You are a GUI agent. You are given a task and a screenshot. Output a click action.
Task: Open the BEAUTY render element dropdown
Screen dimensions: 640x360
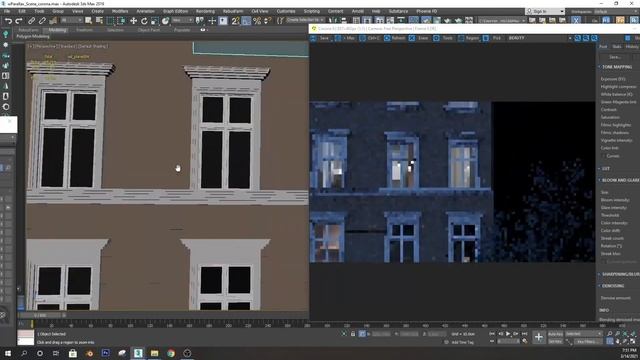click(540, 38)
